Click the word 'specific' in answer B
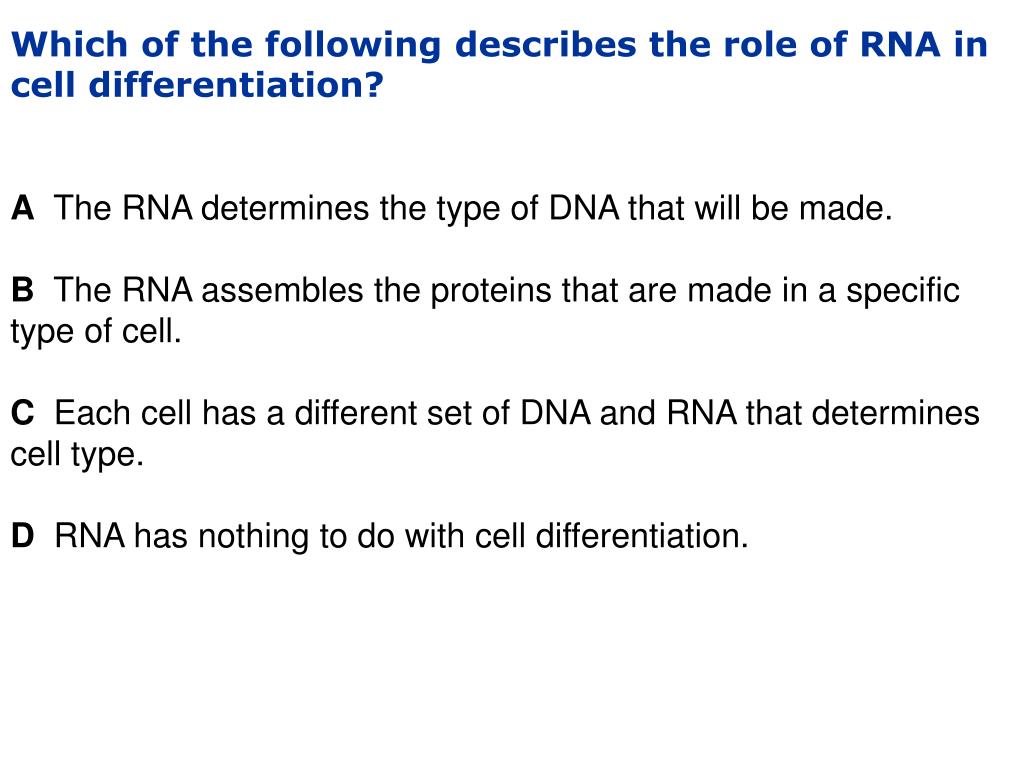Viewport: 1024px width, 768px height. point(903,291)
